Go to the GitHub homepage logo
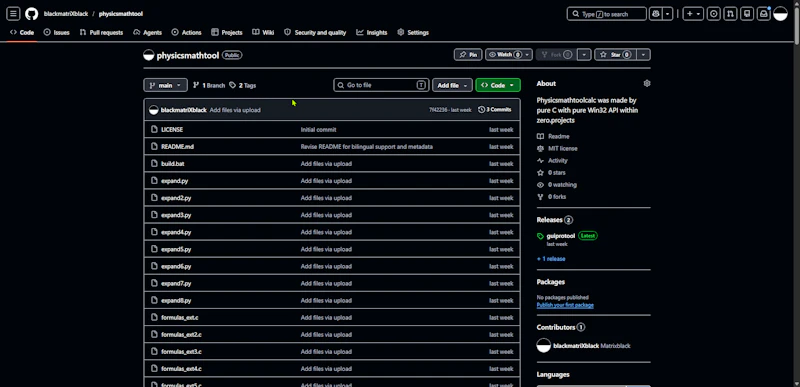 (x=32, y=14)
